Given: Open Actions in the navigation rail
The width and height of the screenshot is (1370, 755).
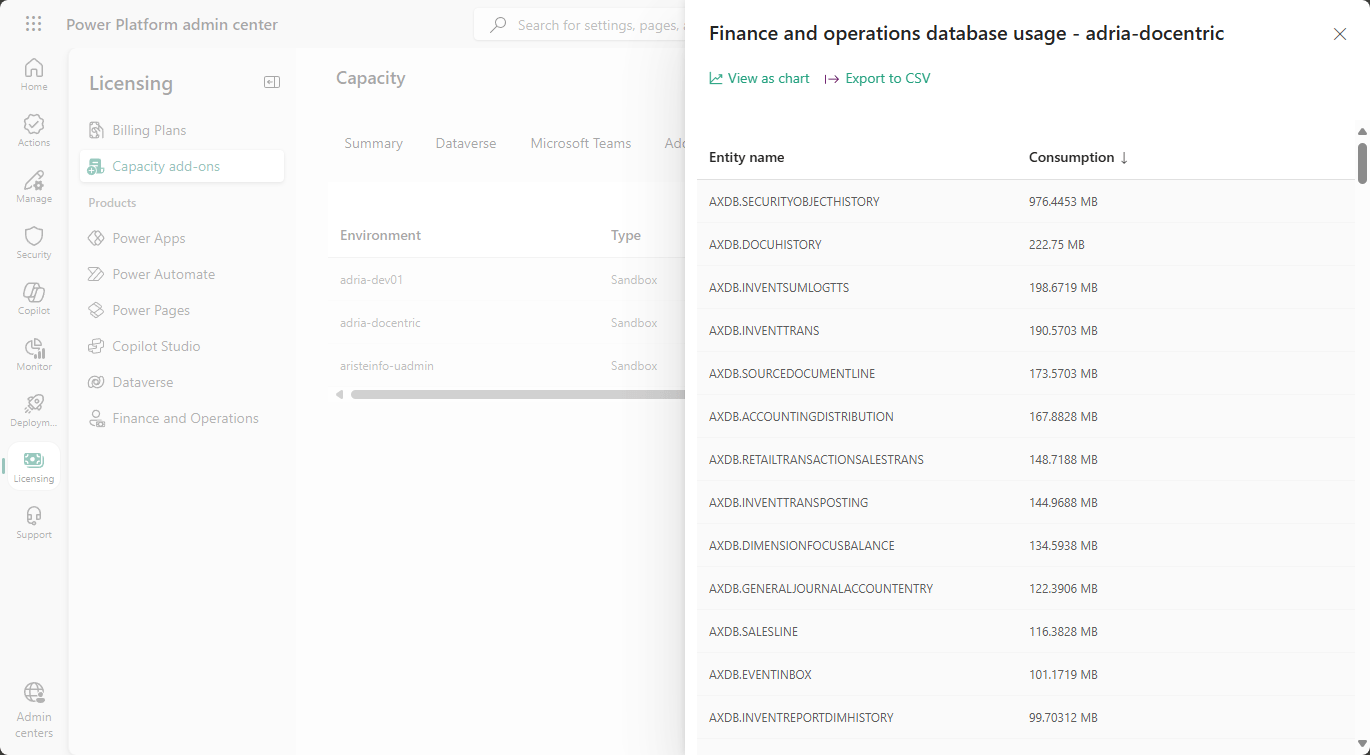Looking at the screenshot, I should [x=34, y=130].
